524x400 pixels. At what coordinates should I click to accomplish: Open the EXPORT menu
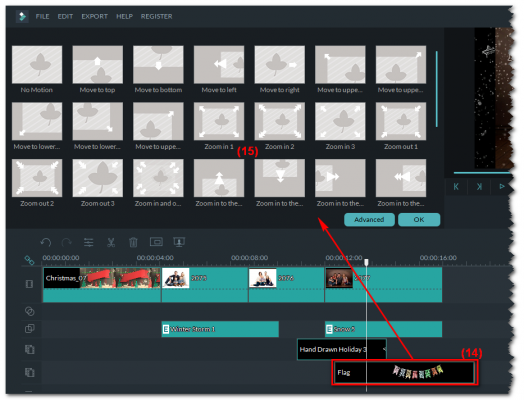(x=95, y=16)
